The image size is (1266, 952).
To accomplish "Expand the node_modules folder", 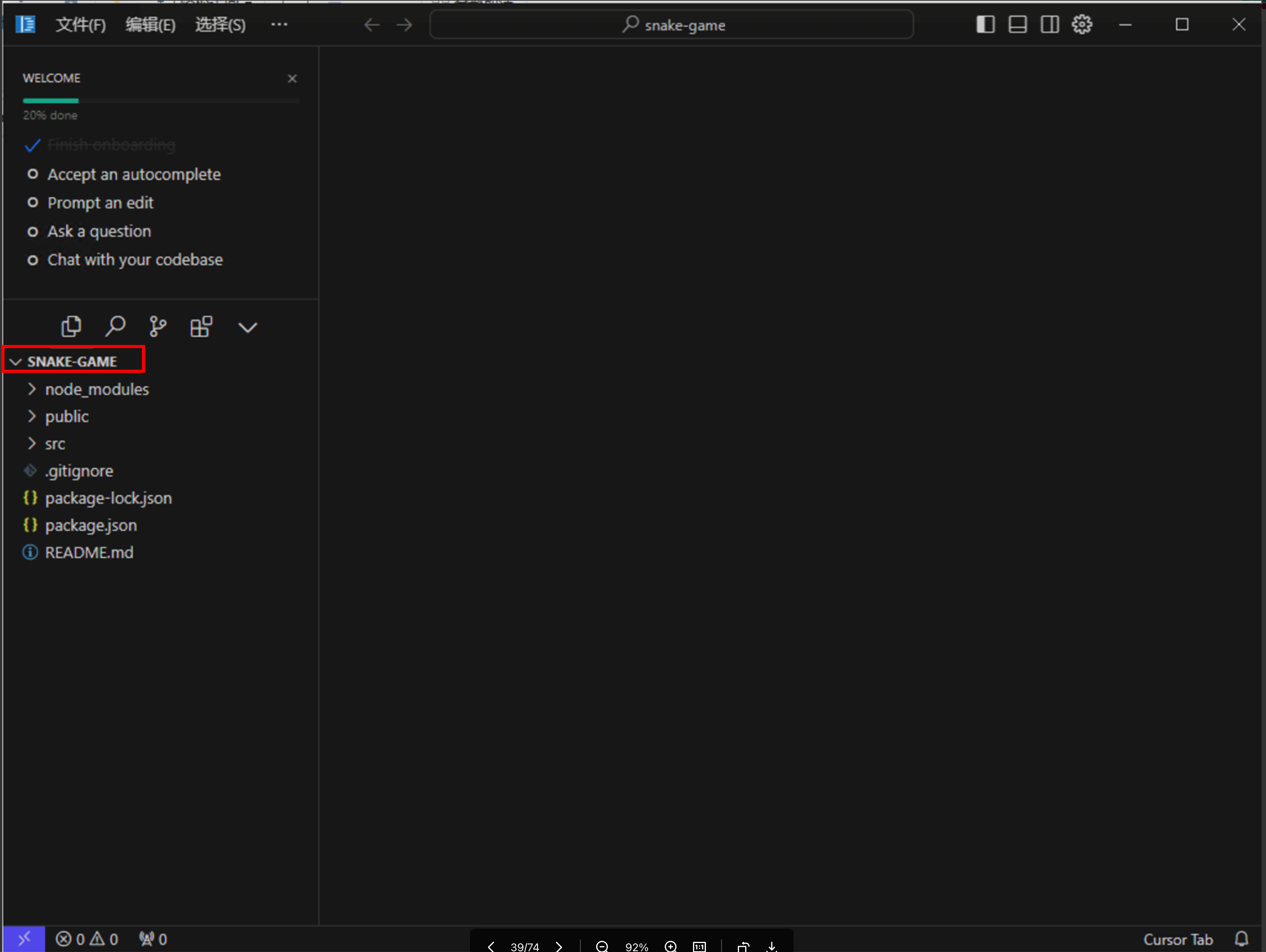I will tap(88, 389).
